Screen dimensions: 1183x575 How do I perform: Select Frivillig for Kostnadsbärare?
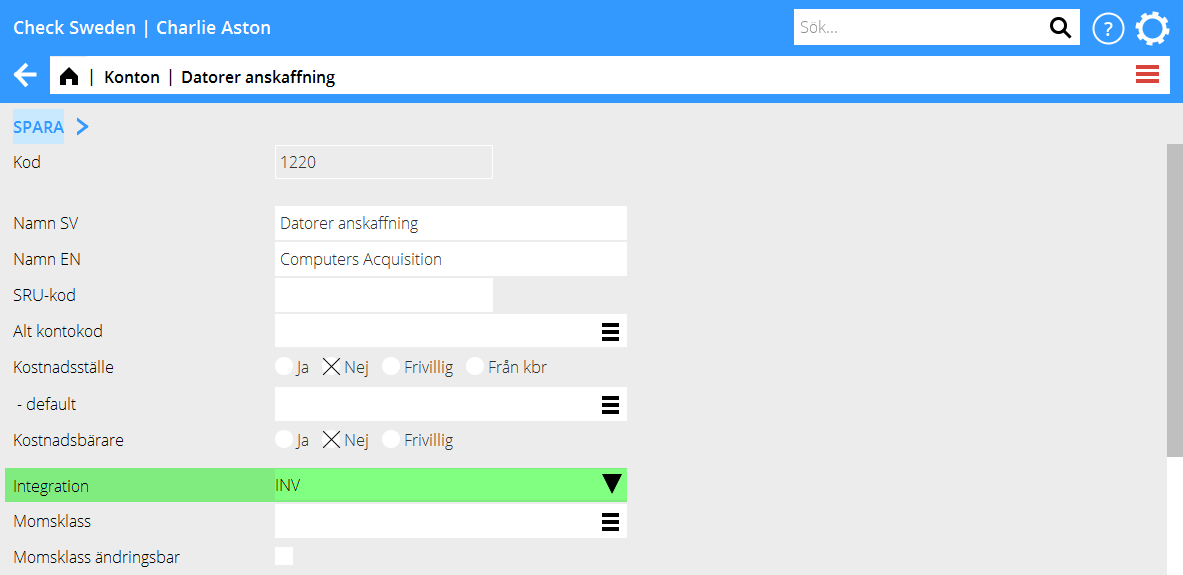pos(392,440)
